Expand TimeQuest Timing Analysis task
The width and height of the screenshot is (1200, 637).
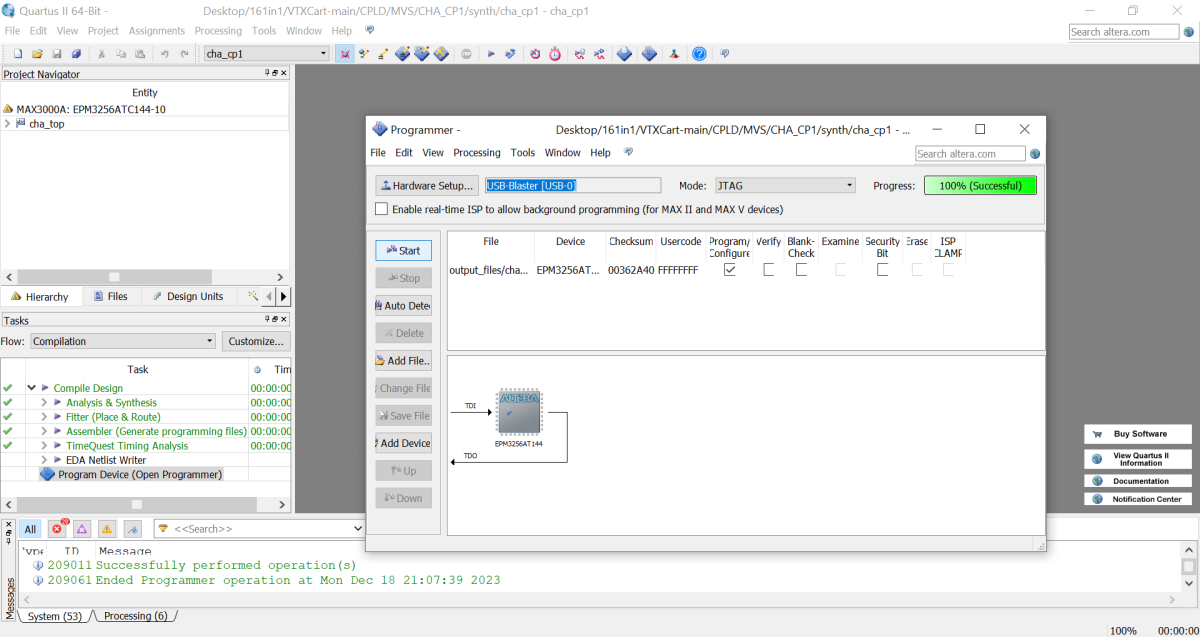(x=44, y=446)
